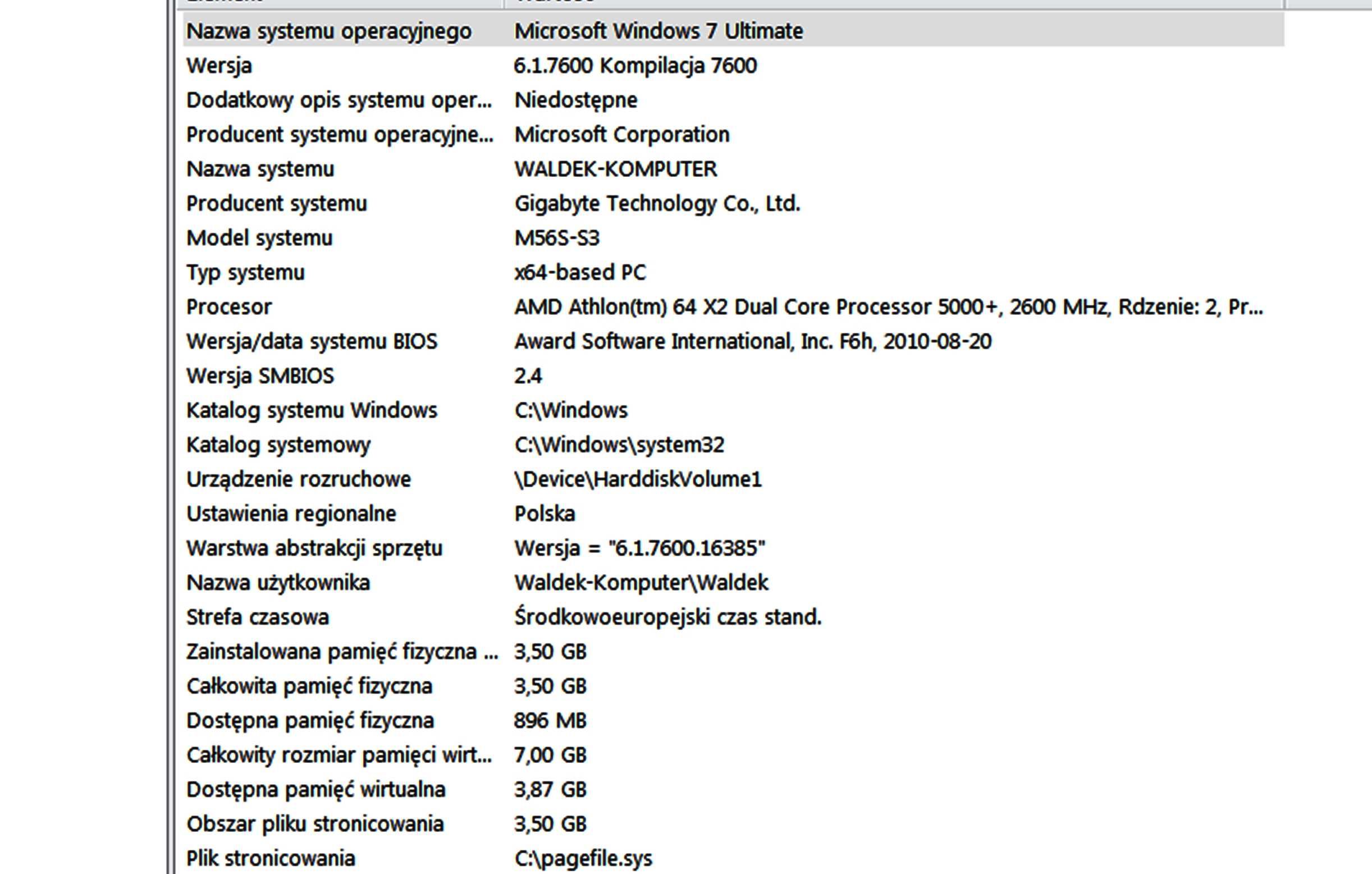The width and height of the screenshot is (1372, 874).
Task: Select the 'Całkowita pamięć fizyczna' row label
Action: click(x=309, y=687)
